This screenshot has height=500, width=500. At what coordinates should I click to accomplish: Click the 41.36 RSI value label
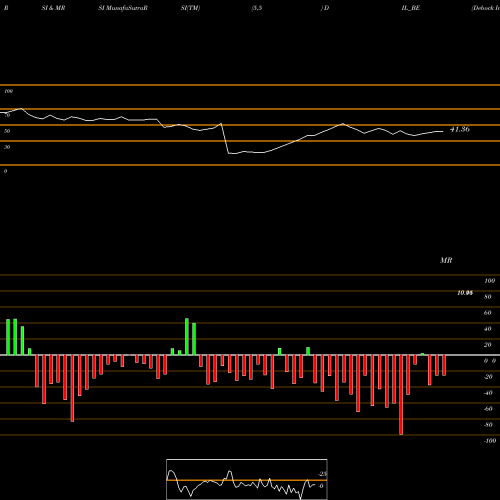click(460, 129)
